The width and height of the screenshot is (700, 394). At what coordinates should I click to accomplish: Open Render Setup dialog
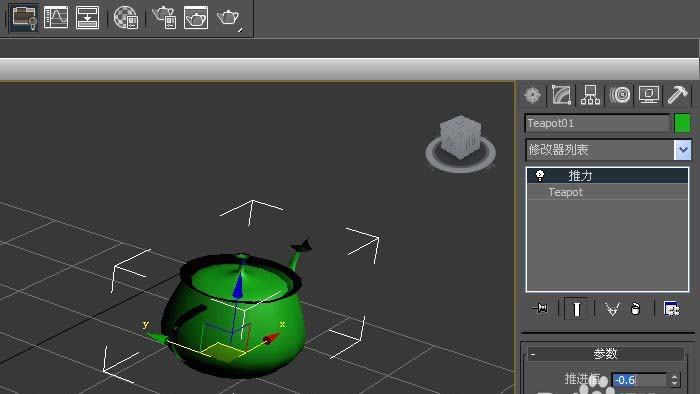164,17
